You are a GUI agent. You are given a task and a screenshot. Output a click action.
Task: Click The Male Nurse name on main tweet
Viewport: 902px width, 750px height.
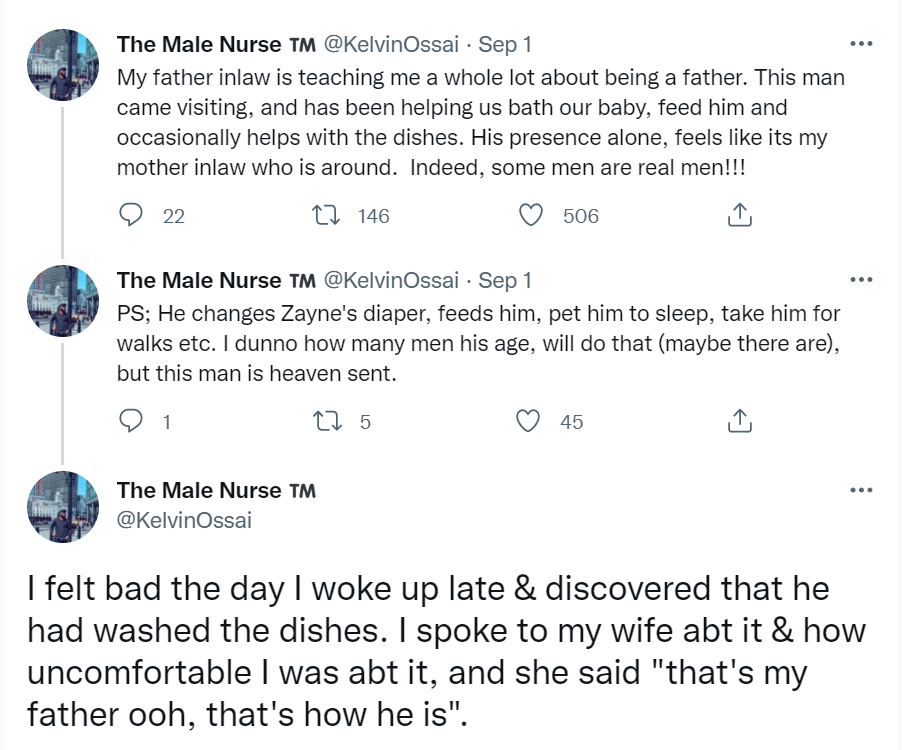pos(199,490)
